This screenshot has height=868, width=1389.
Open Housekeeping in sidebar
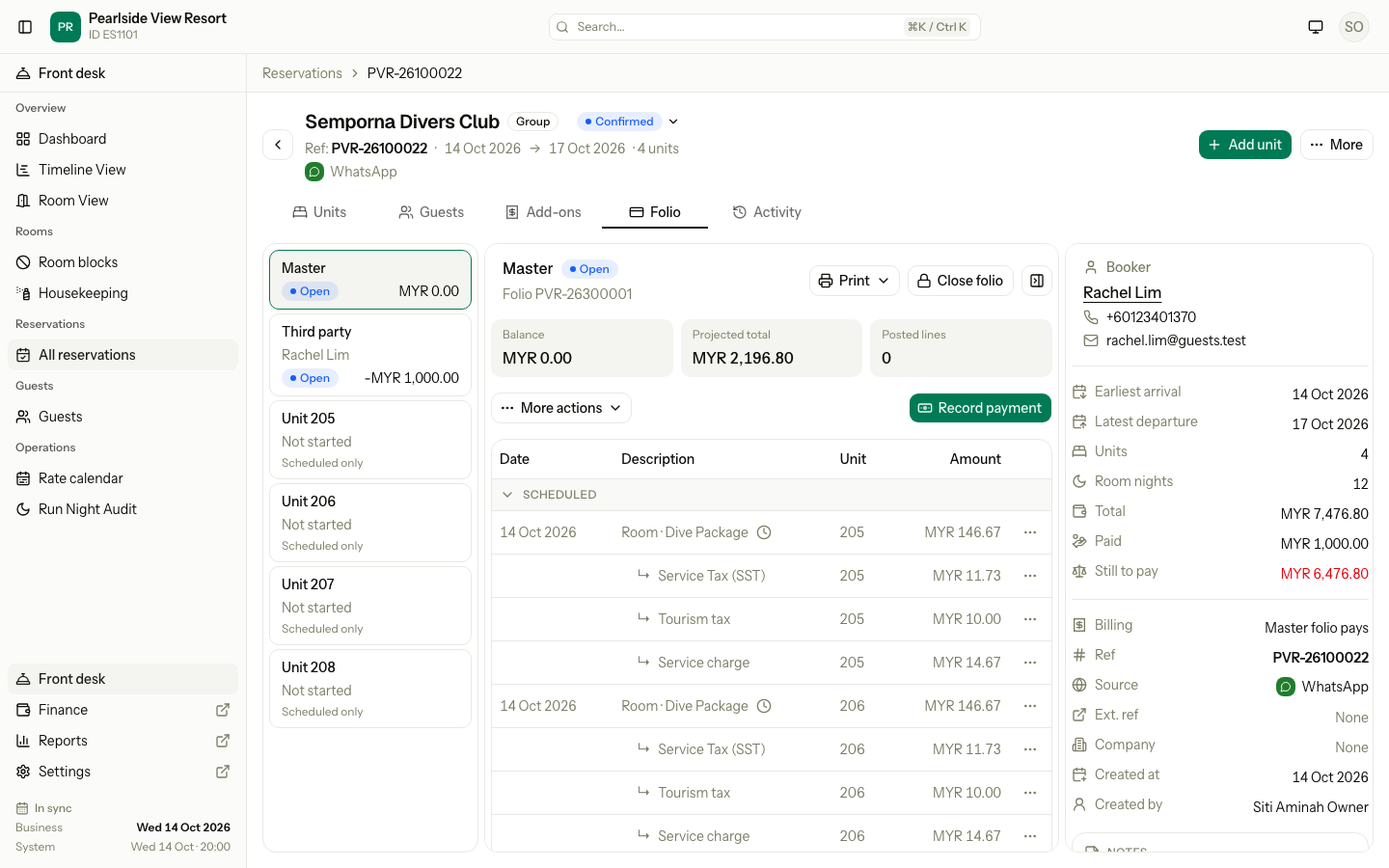point(123,293)
